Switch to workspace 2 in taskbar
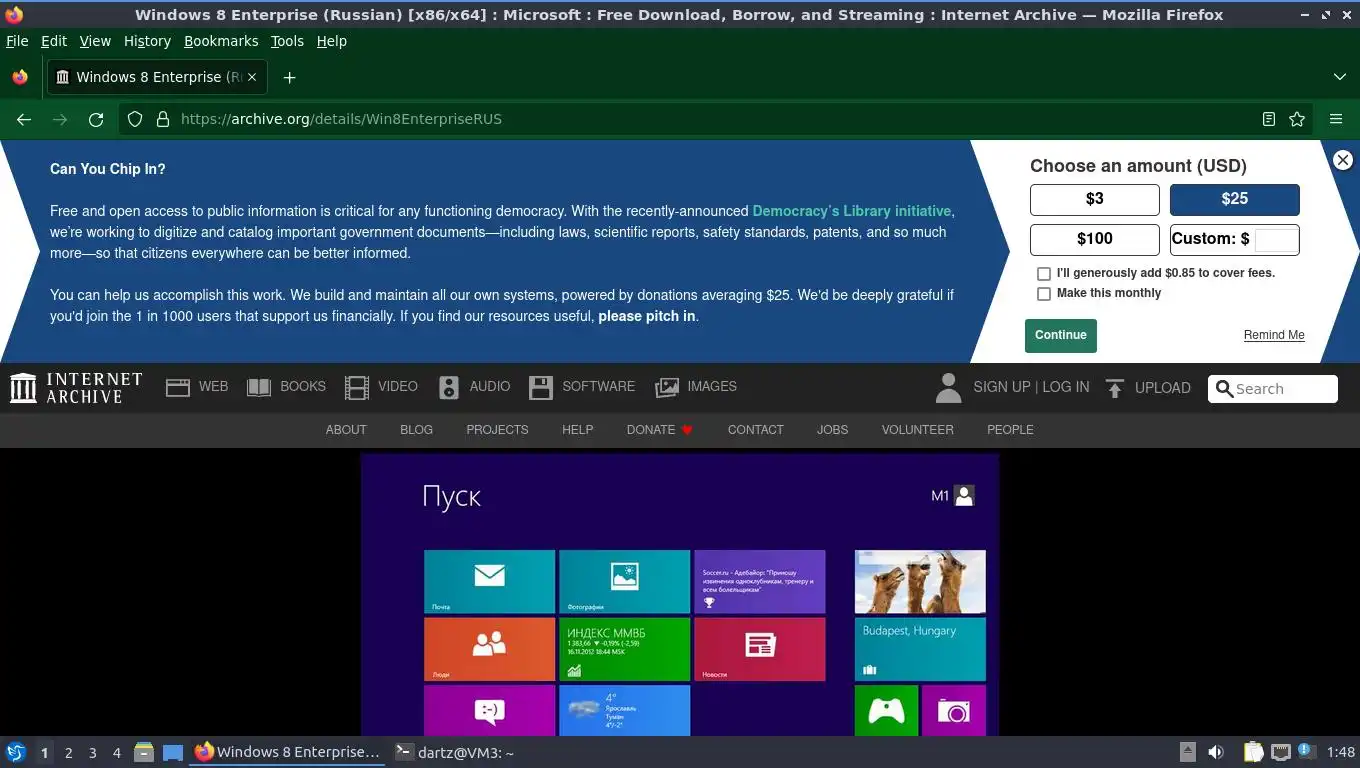The width and height of the screenshot is (1360, 768). [x=68, y=753]
